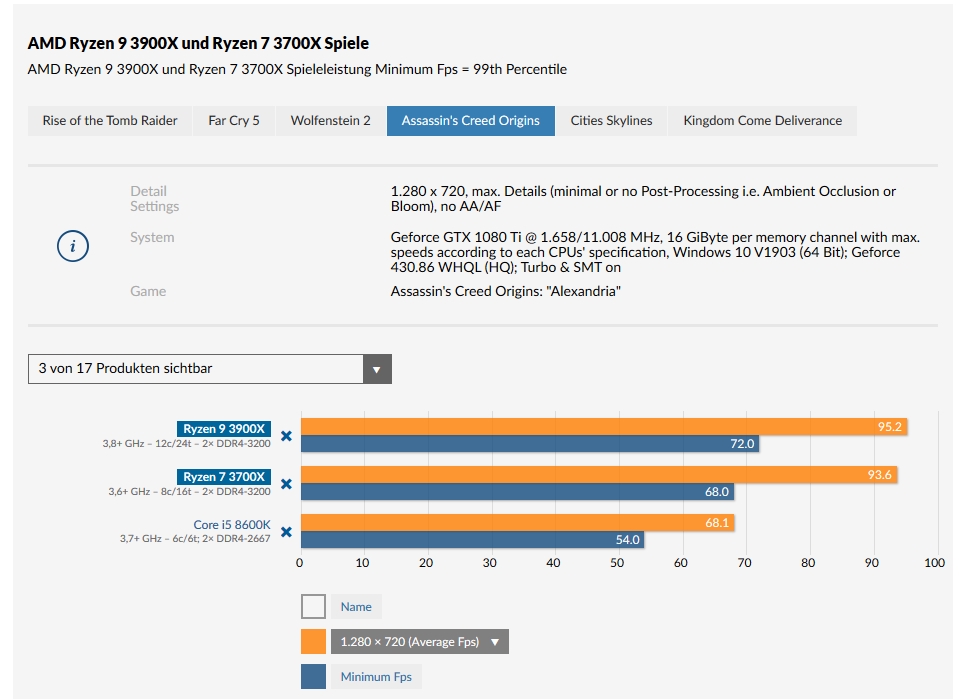Select the Wolfenstein 2 tab
This screenshot has width=959, height=699.
(330, 120)
